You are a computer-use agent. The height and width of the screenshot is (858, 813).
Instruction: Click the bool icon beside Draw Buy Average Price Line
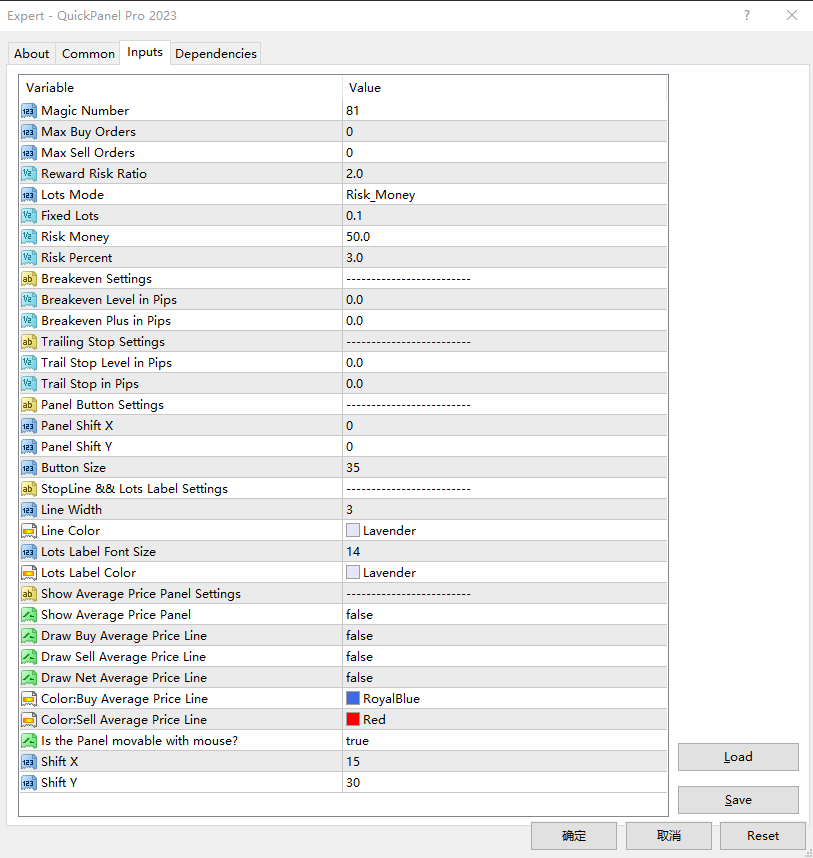[x=29, y=636]
